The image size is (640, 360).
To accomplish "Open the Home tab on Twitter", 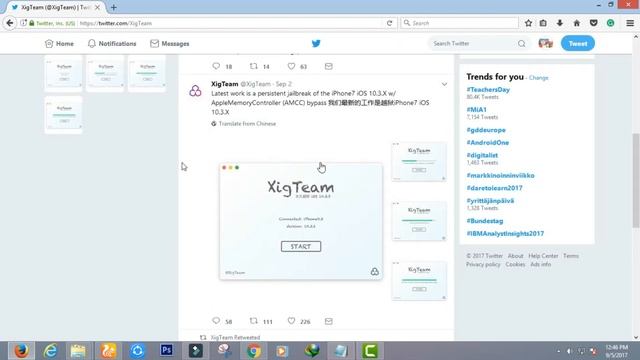I will click(x=60, y=43).
